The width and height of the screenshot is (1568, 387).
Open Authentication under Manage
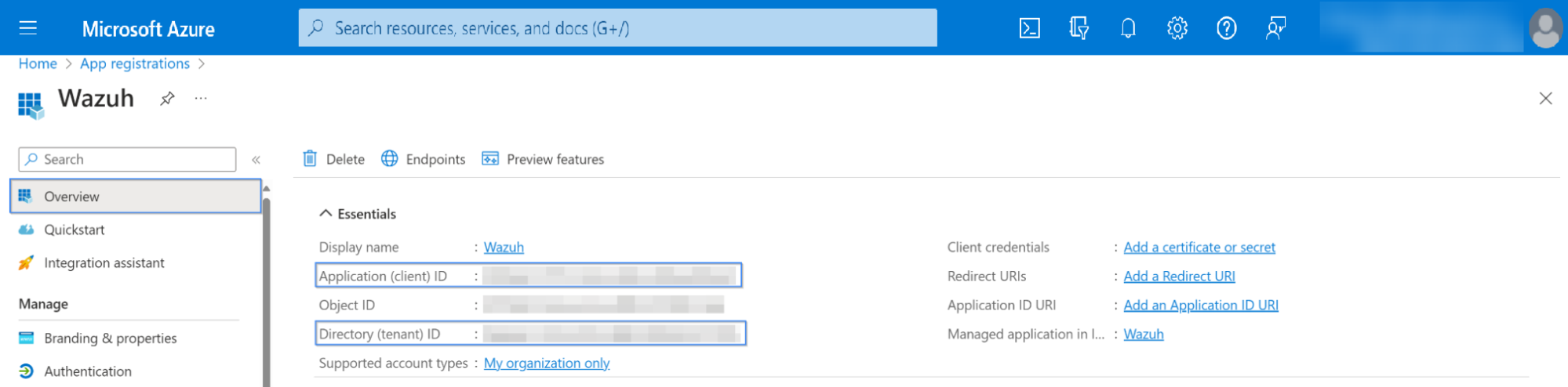[87, 371]
